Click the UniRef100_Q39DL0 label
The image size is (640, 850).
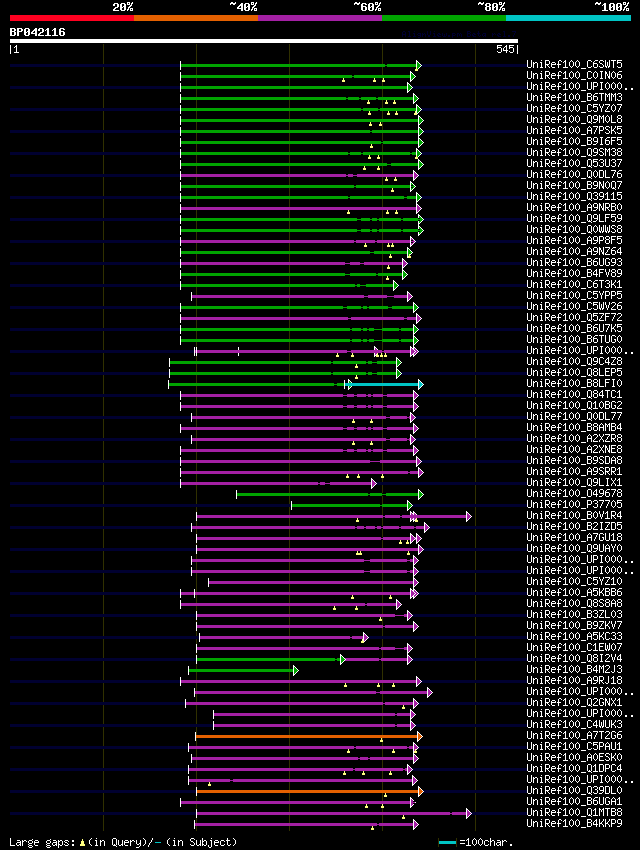574,790
